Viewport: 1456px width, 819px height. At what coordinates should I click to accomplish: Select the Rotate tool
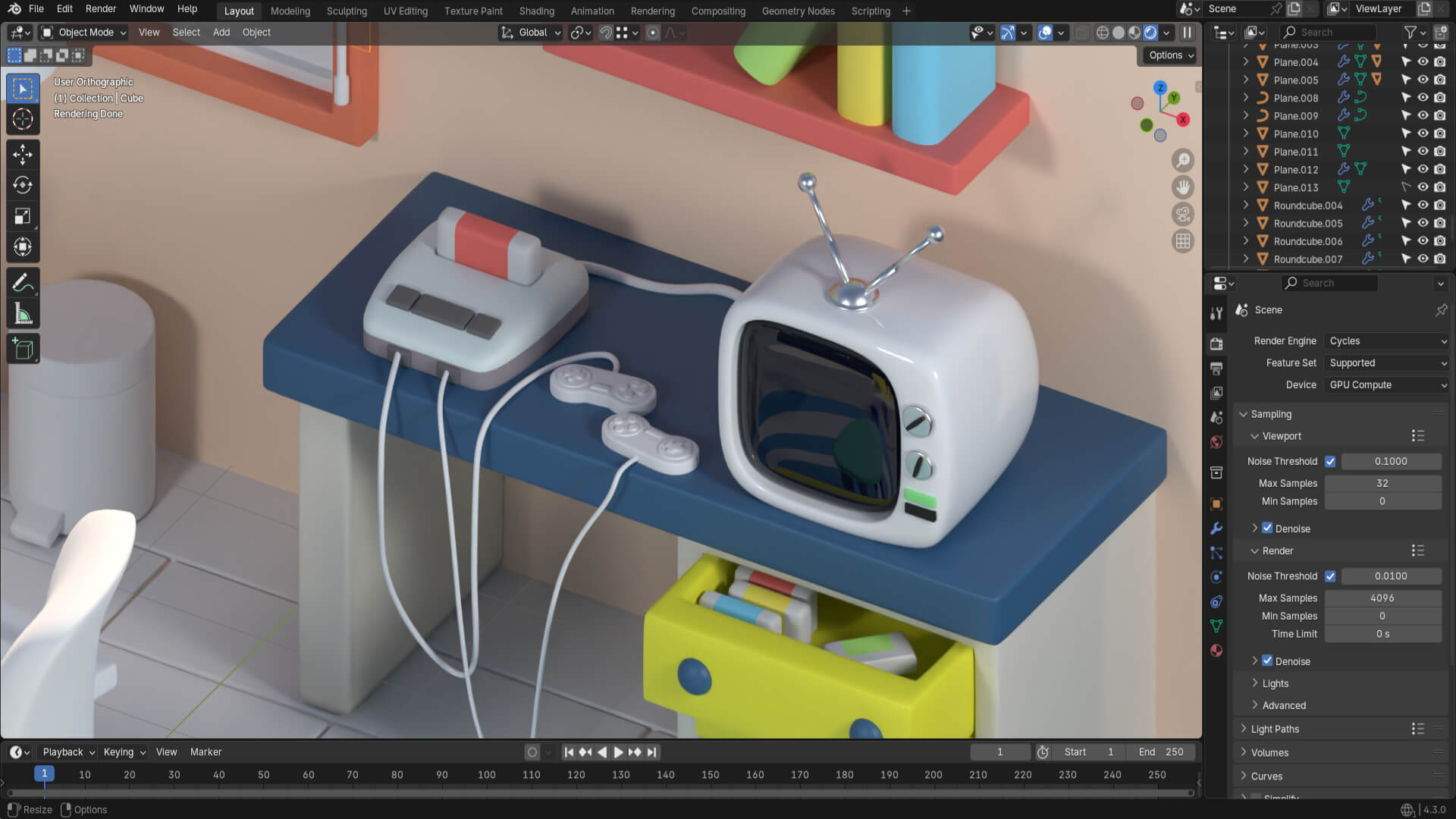[23, 185]
